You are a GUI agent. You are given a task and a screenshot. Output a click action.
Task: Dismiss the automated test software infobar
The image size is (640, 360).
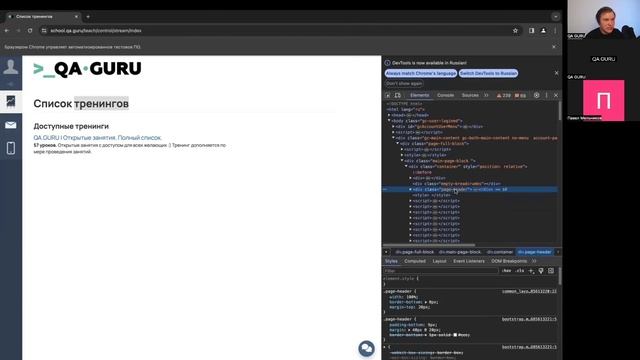pos(553,47)
